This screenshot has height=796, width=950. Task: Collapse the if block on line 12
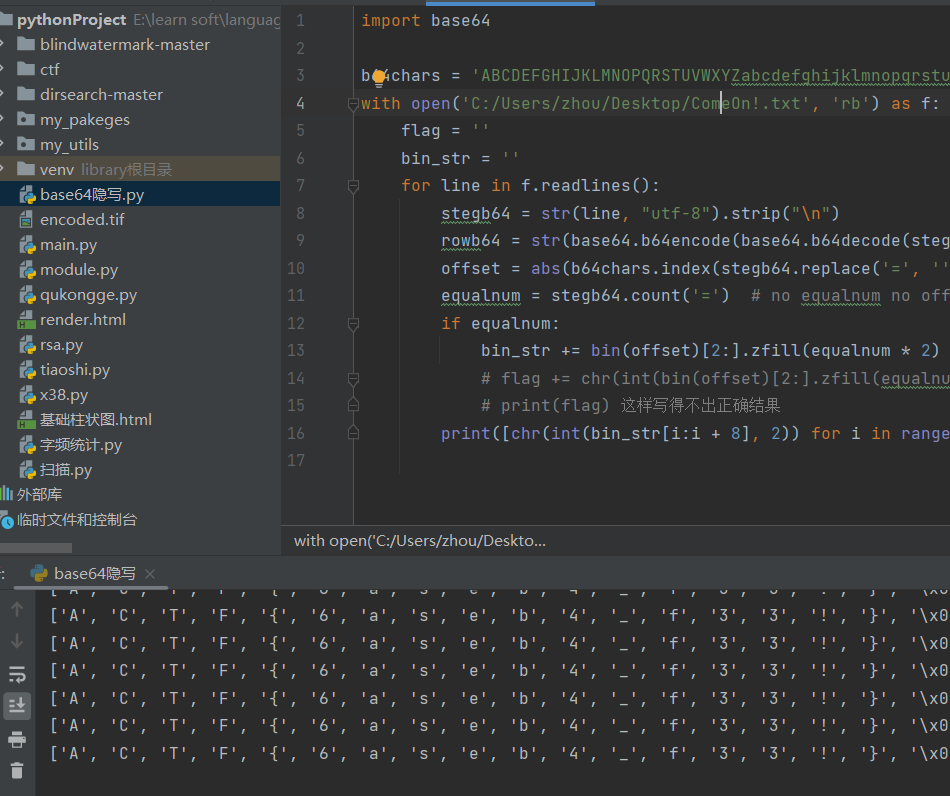[x=354, y=324]
